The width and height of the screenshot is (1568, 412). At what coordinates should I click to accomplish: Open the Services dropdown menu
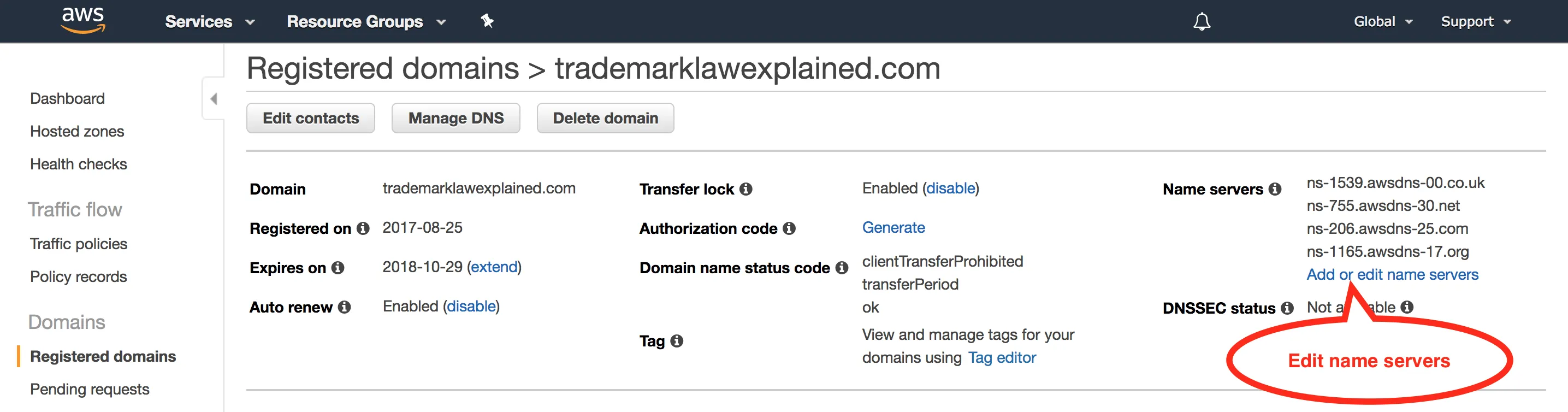click(209, 22)
